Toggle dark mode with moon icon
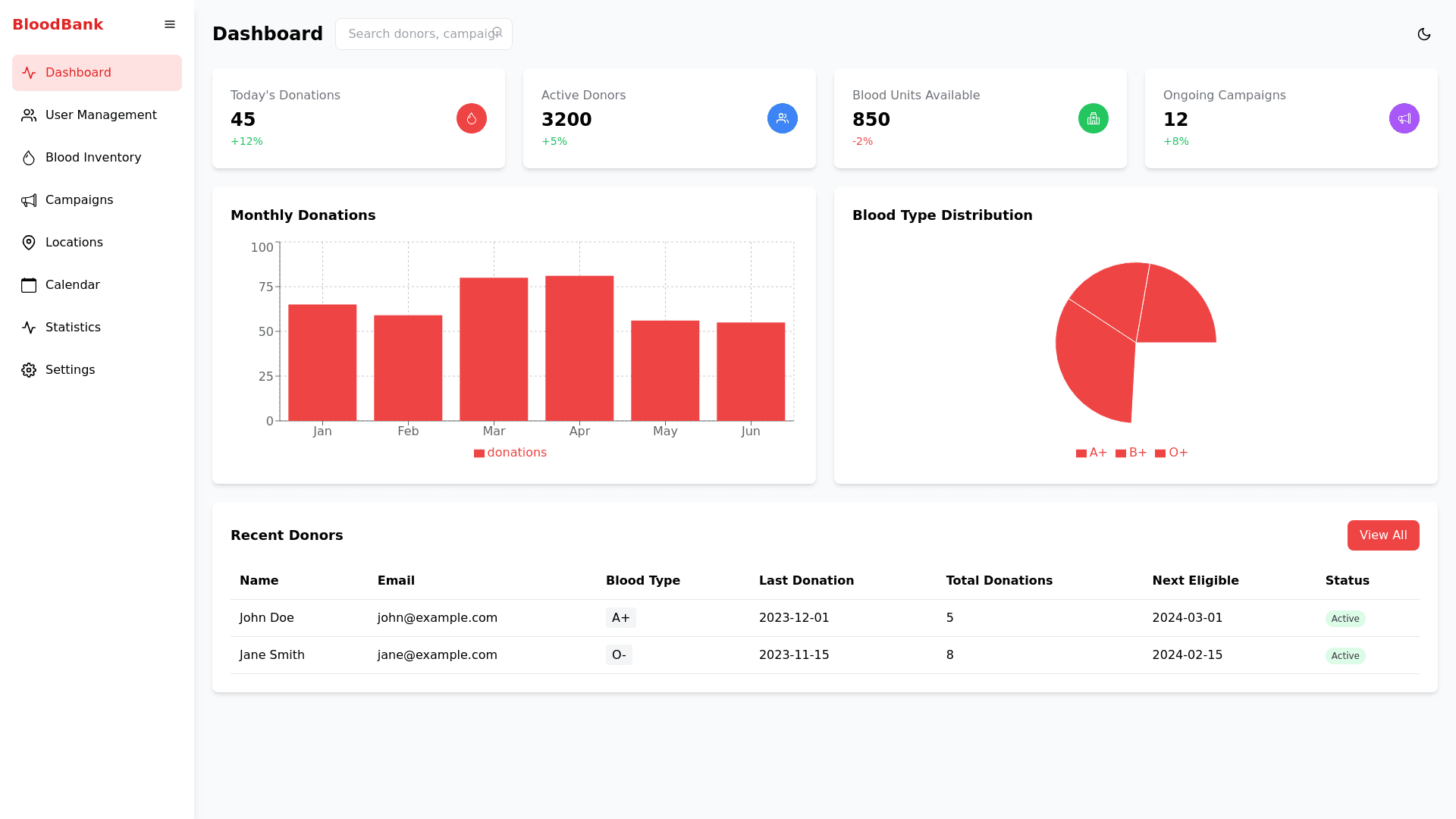The width and height of the screenshot is (1456, 819). coord(1423,34)
